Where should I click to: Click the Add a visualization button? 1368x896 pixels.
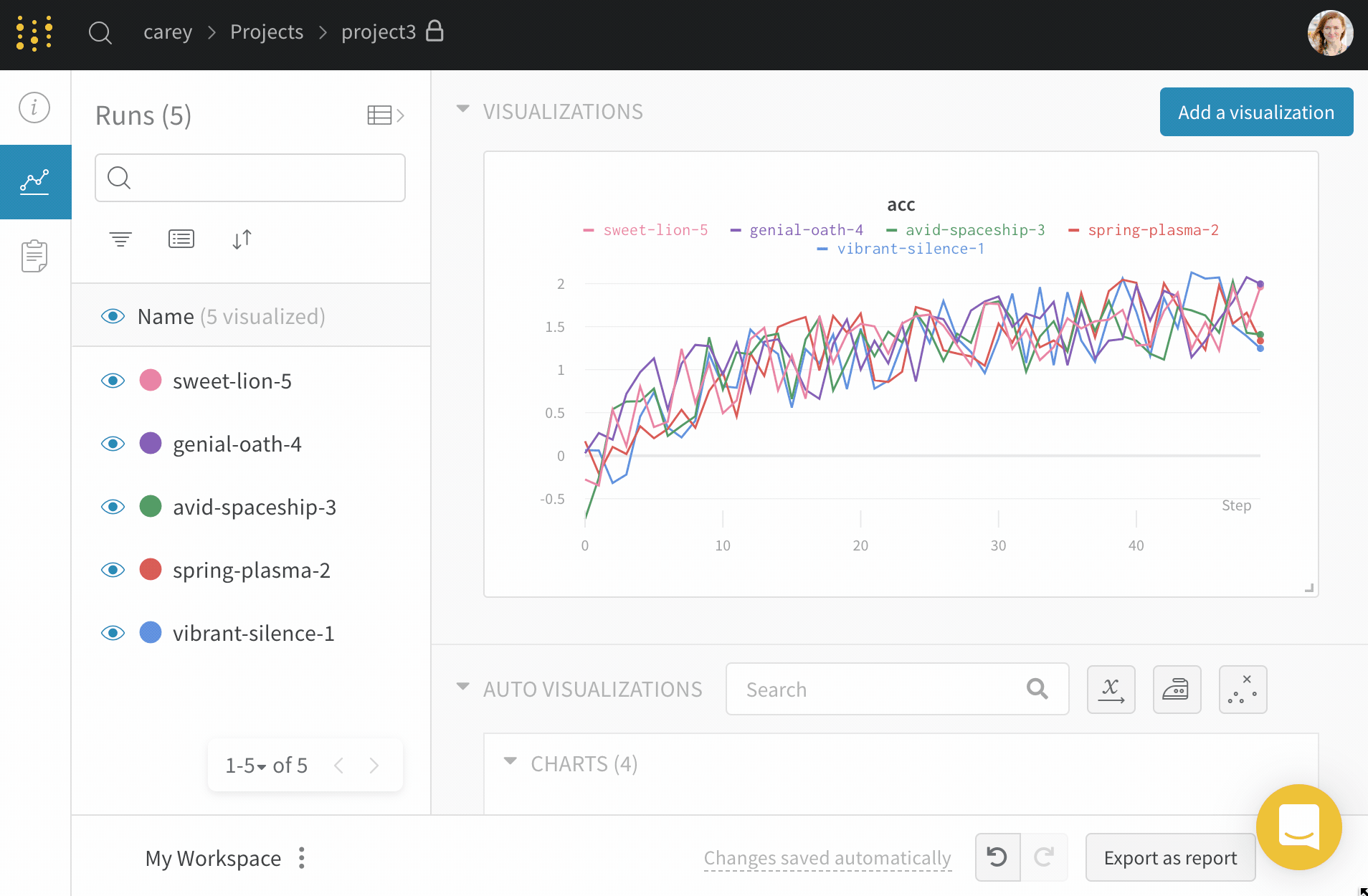pyautogui.click(x=1256, y=112)
